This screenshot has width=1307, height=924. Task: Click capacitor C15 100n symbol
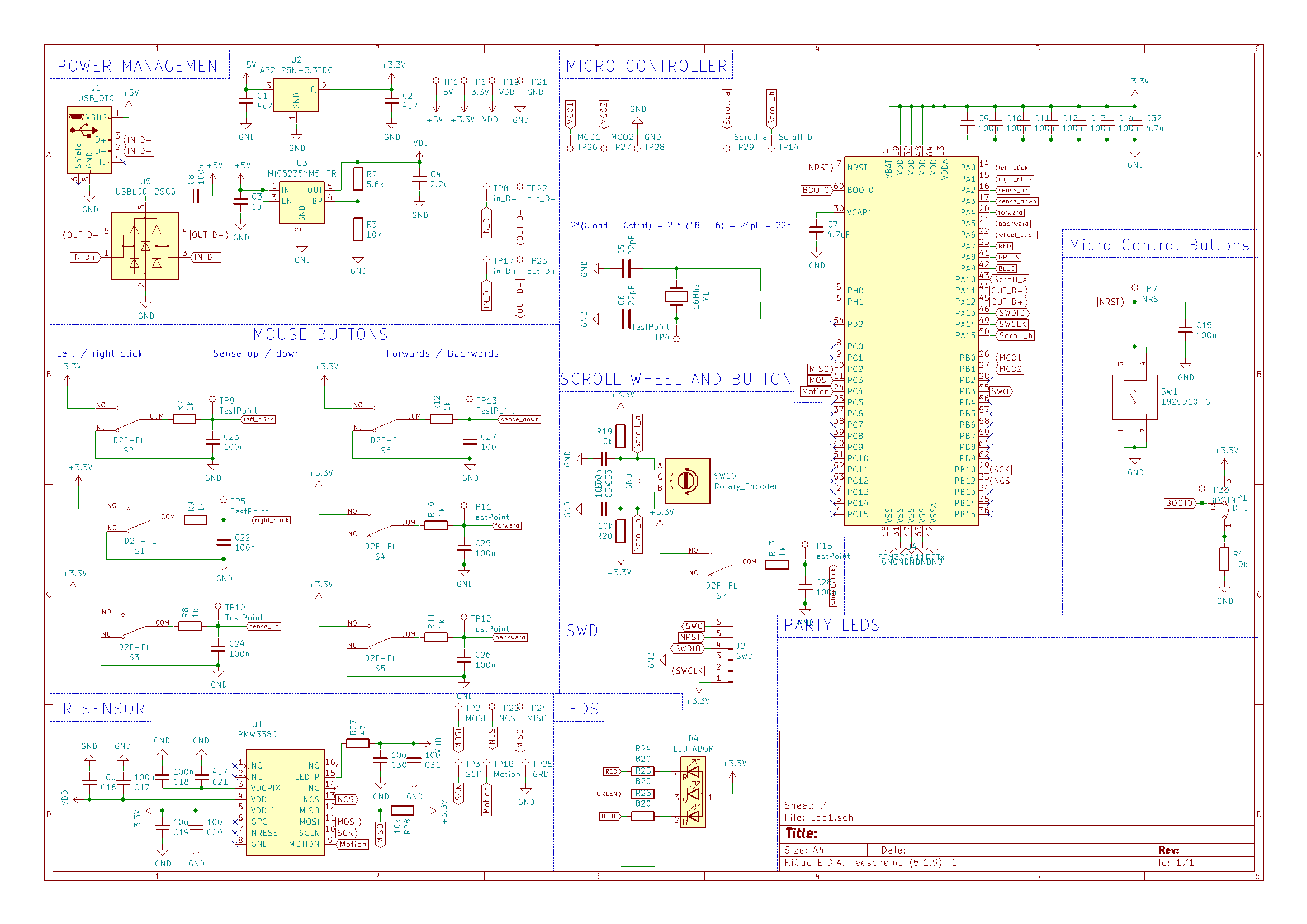1185,330
